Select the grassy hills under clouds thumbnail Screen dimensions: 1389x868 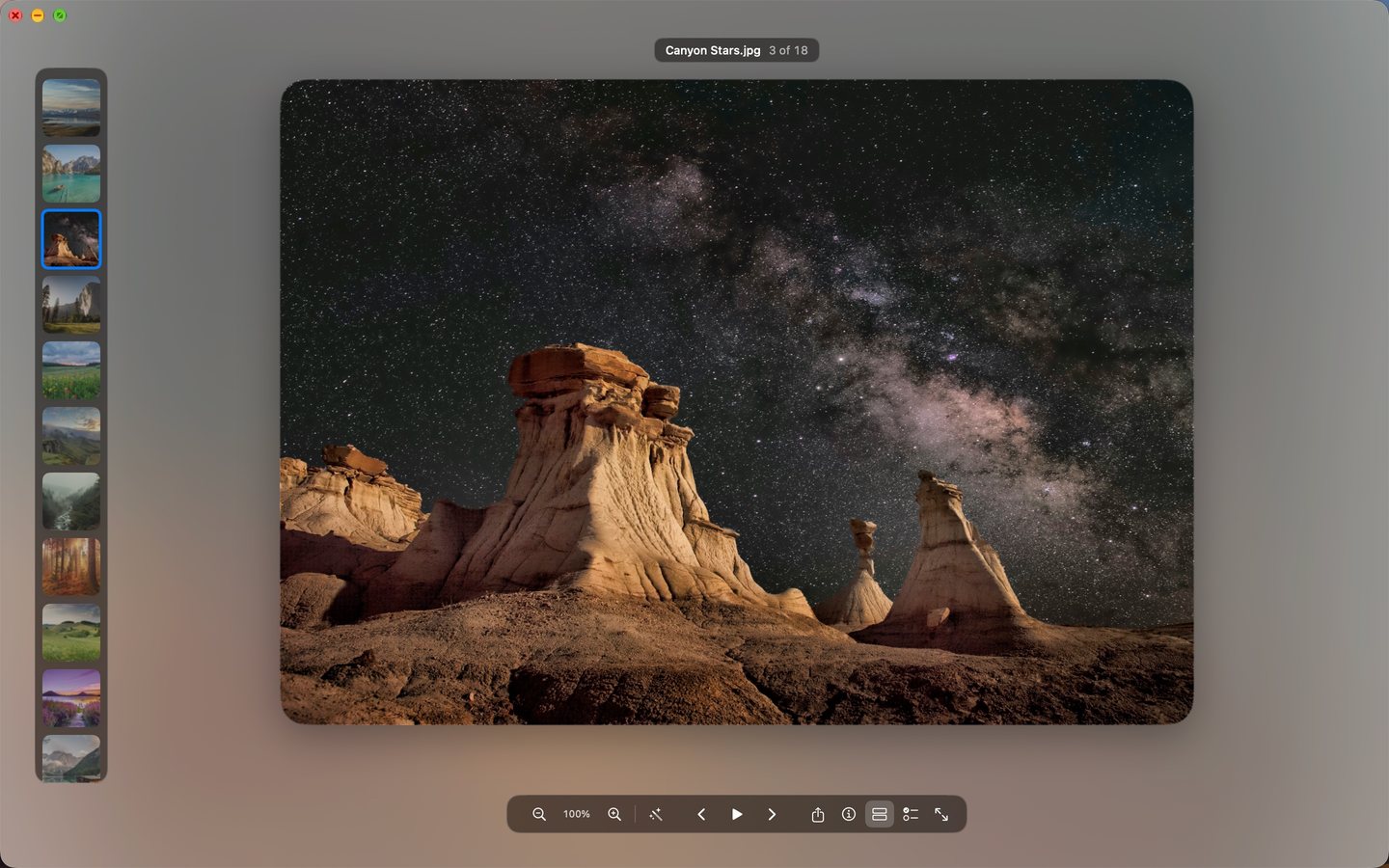click(71, 633)
